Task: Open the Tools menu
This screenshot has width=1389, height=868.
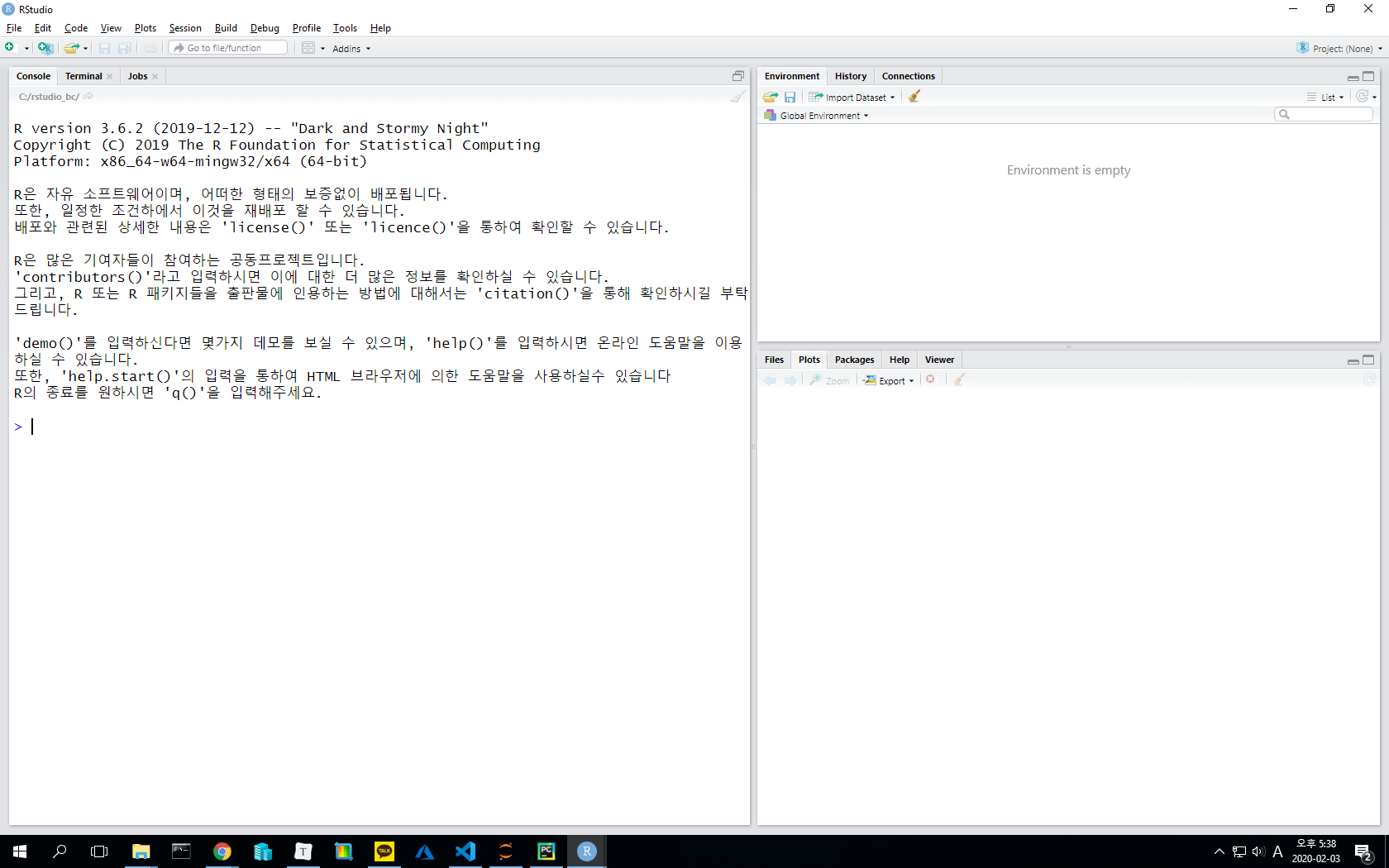Action: 345,28
